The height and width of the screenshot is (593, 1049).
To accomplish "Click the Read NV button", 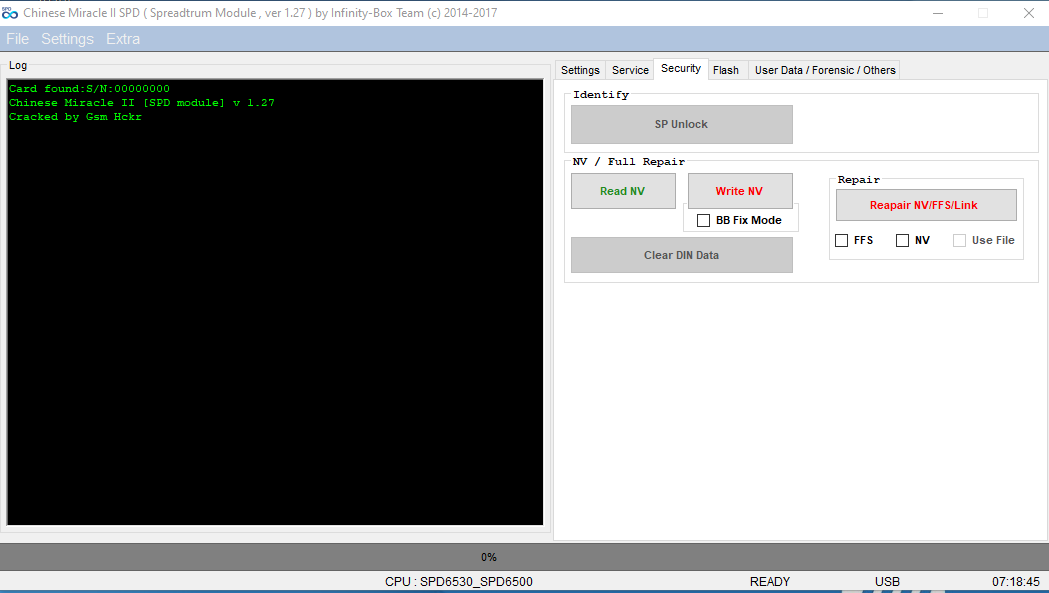I will pos(623,191).
